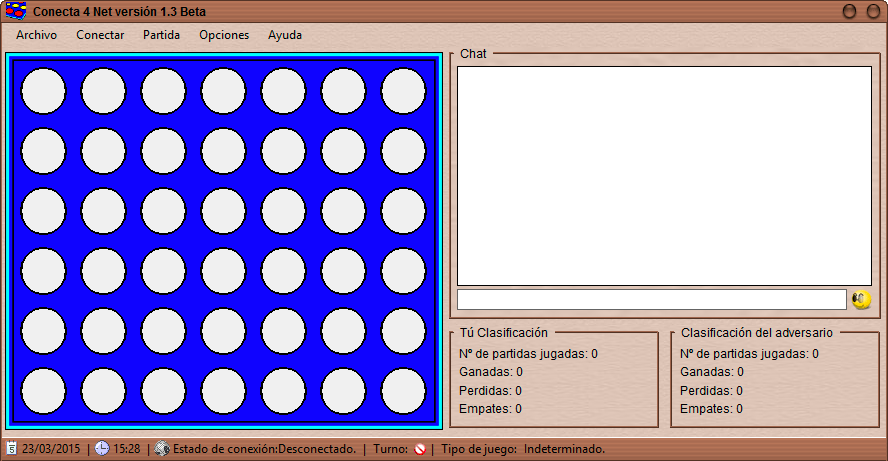Type in the chat message input field
The height and width of the screenshot is (461, 888).
point(651,299)
